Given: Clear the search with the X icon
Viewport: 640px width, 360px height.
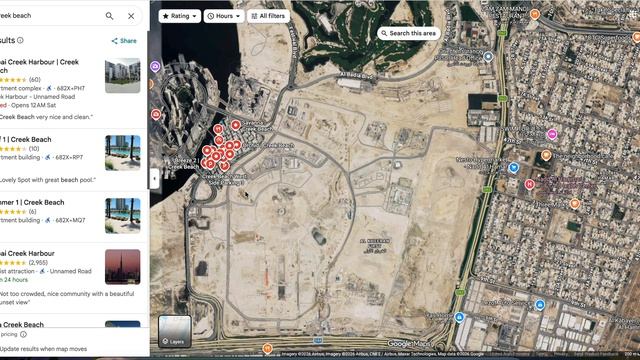Looking at the screenshot, I should [131, 16].
